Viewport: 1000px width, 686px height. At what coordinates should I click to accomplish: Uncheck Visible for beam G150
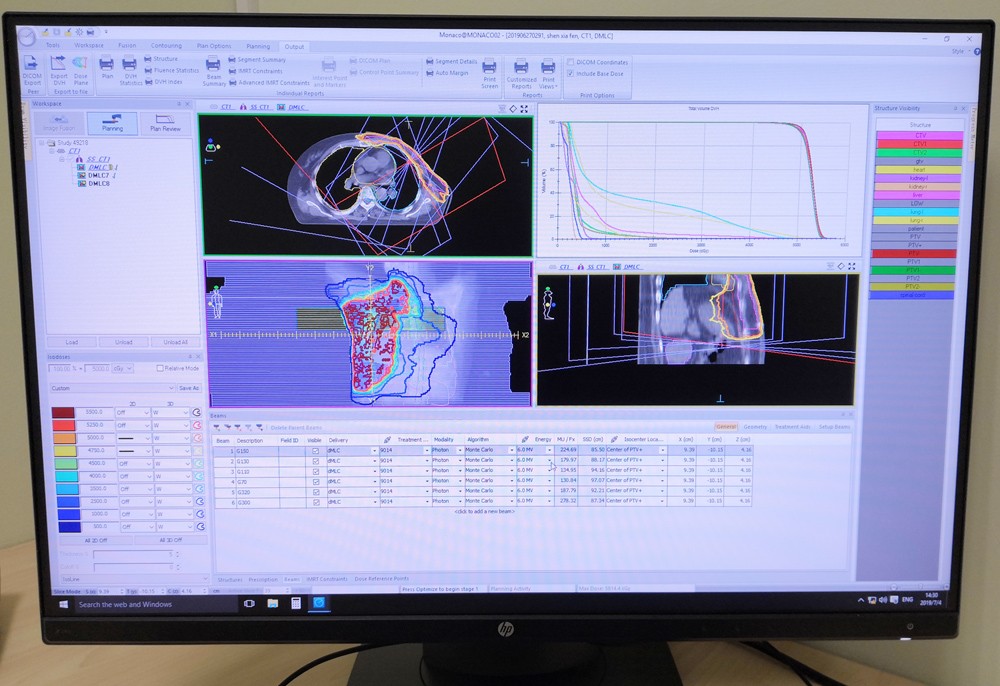pyautogui.click(x=316, y=451)
